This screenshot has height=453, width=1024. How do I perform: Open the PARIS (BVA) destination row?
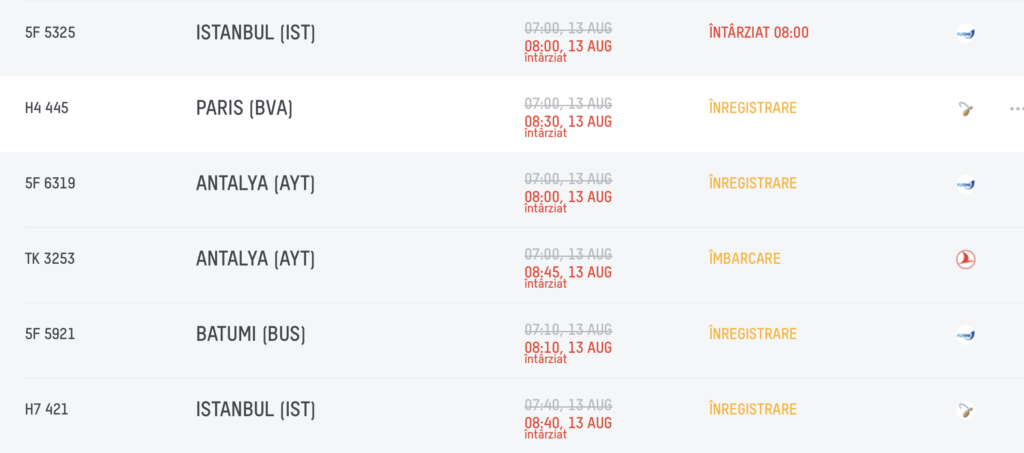click(512, 114)
